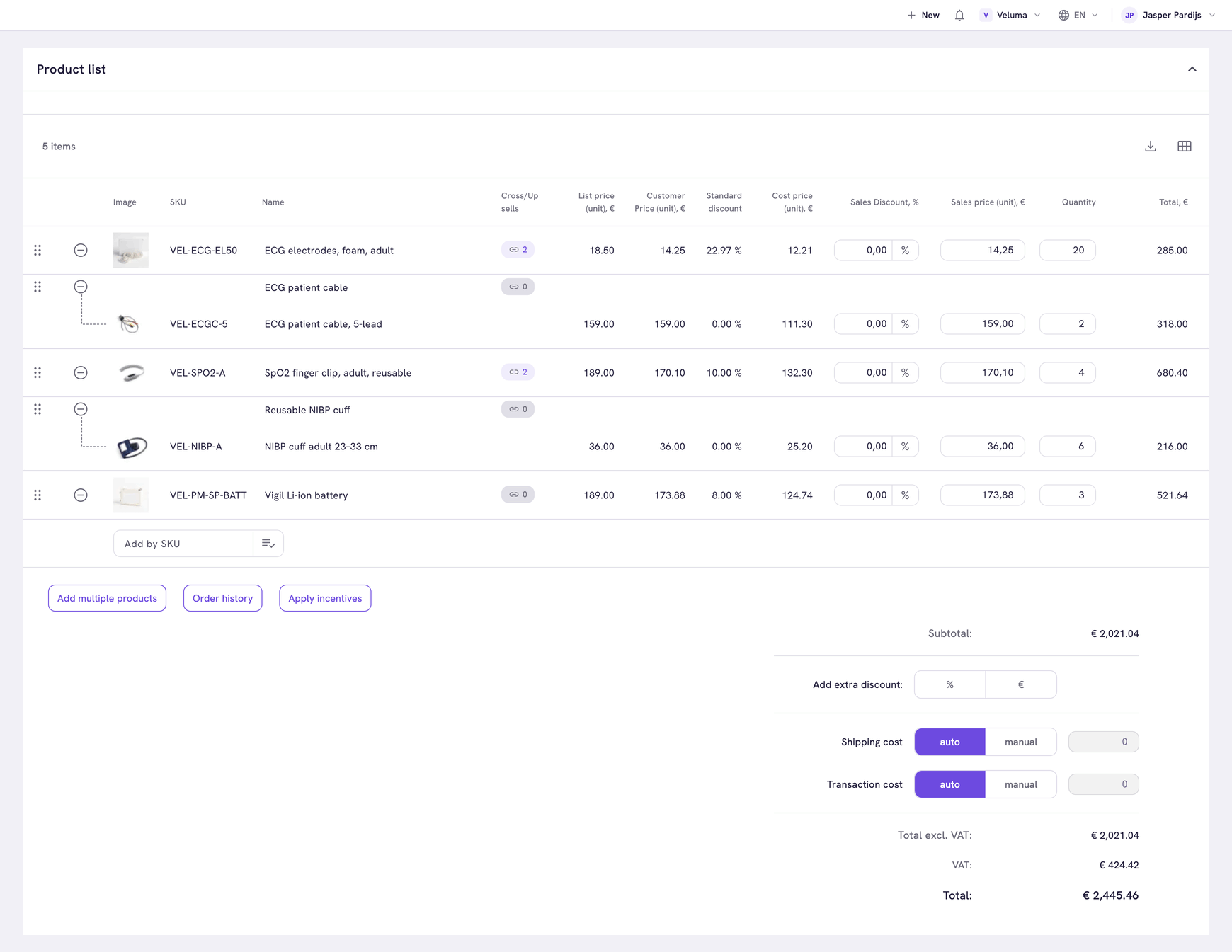
Task: Click drag handle for Vigil Li-ion battery row
Action: (x=38, y=495)
